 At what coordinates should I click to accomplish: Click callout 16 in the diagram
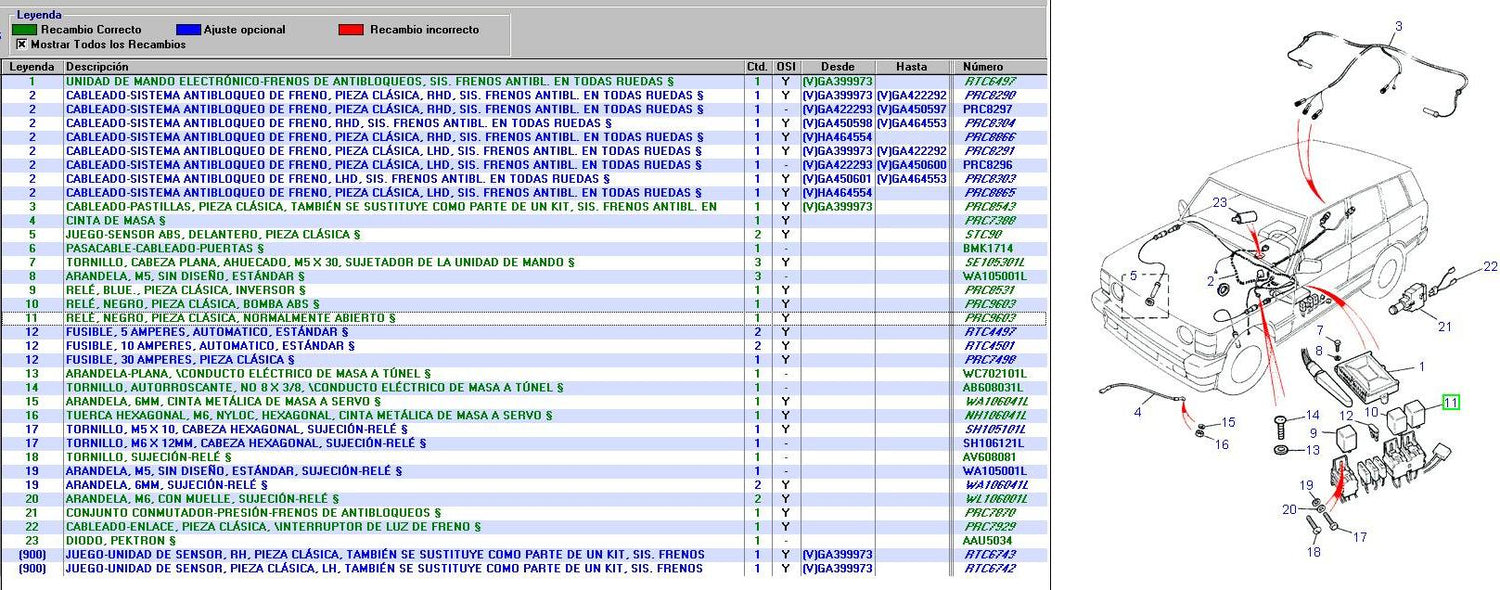[1222, 444]
